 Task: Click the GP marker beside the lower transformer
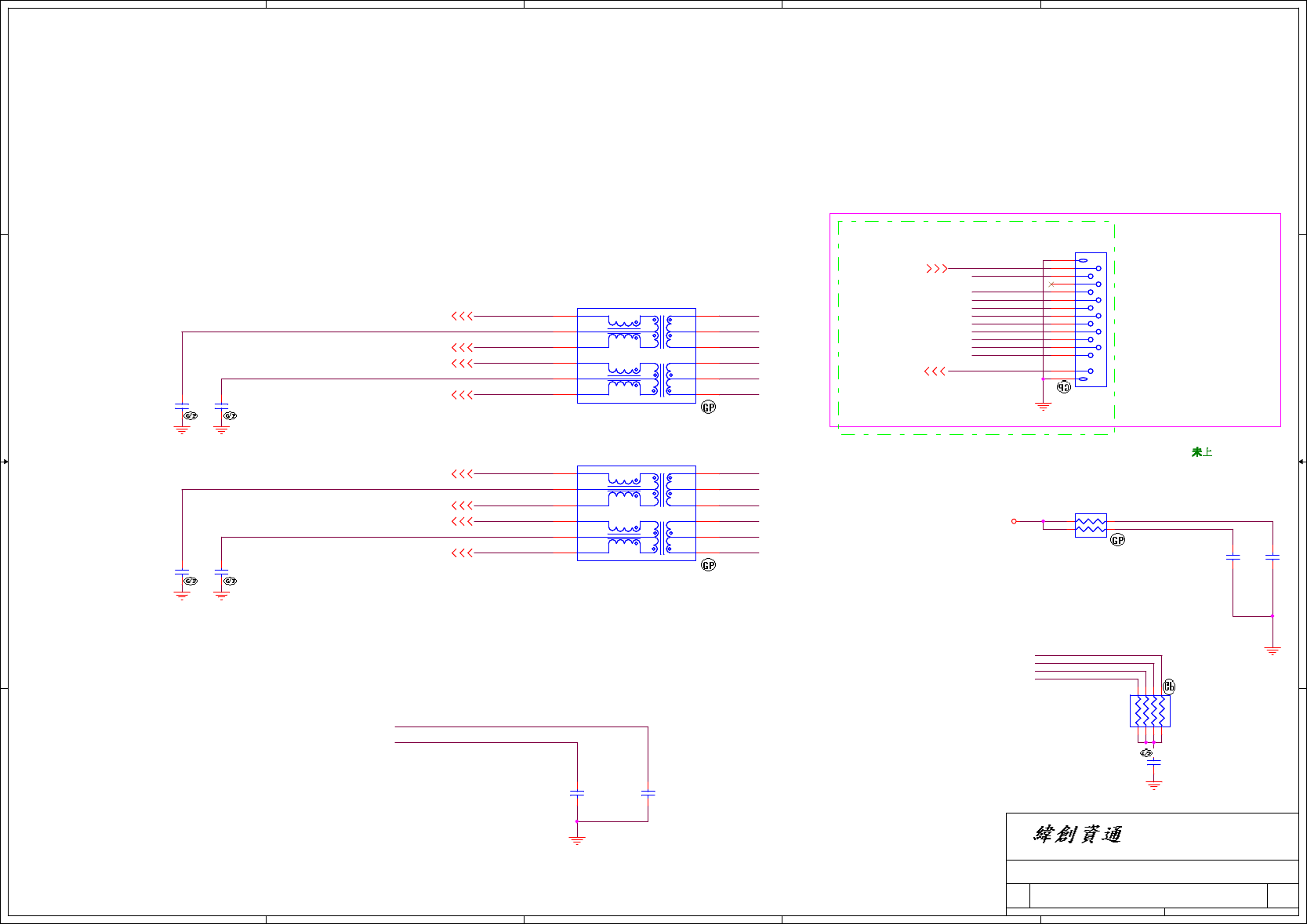point(708,565)
